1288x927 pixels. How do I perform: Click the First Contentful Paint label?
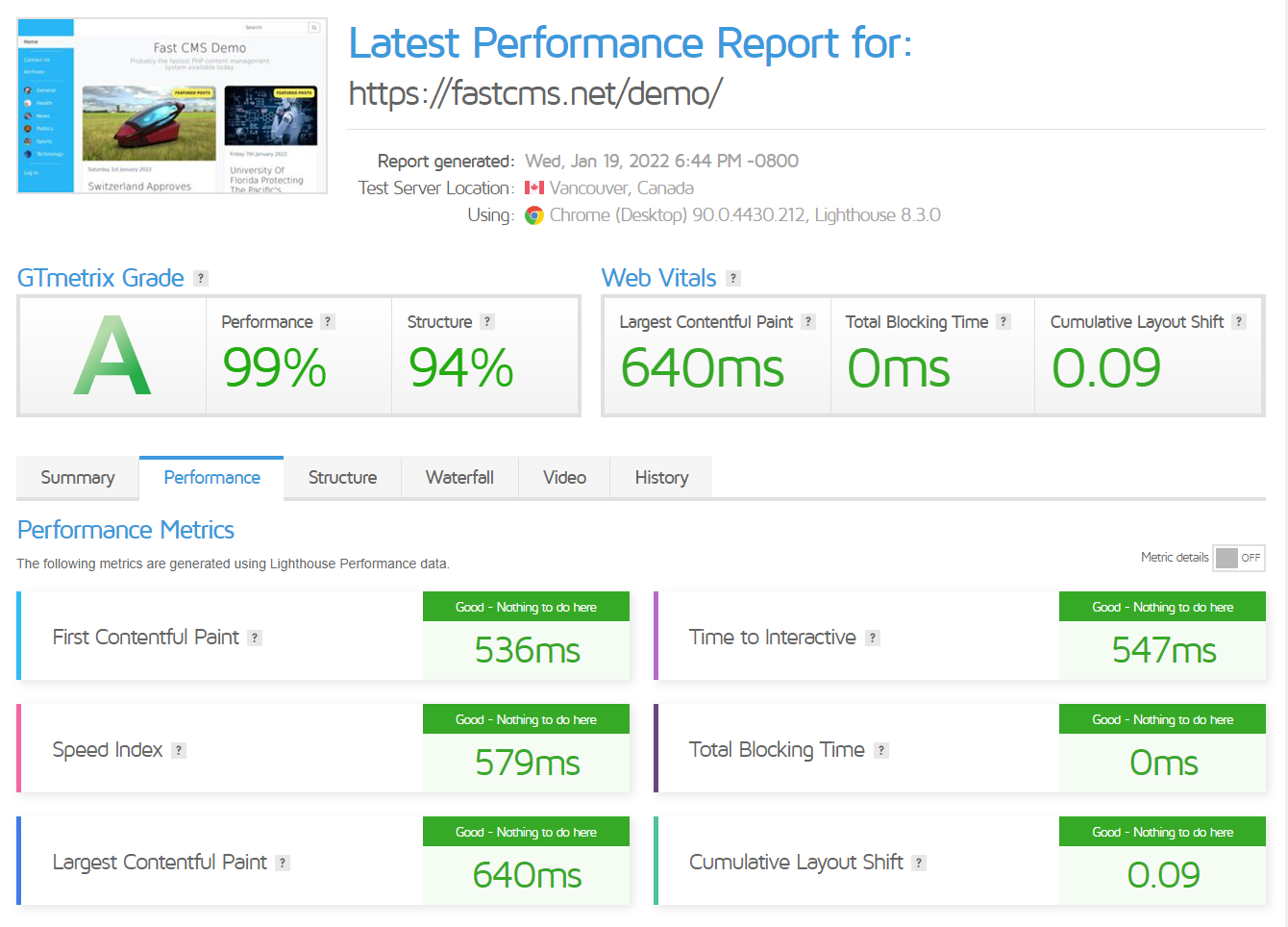click(x=145, y=638)
